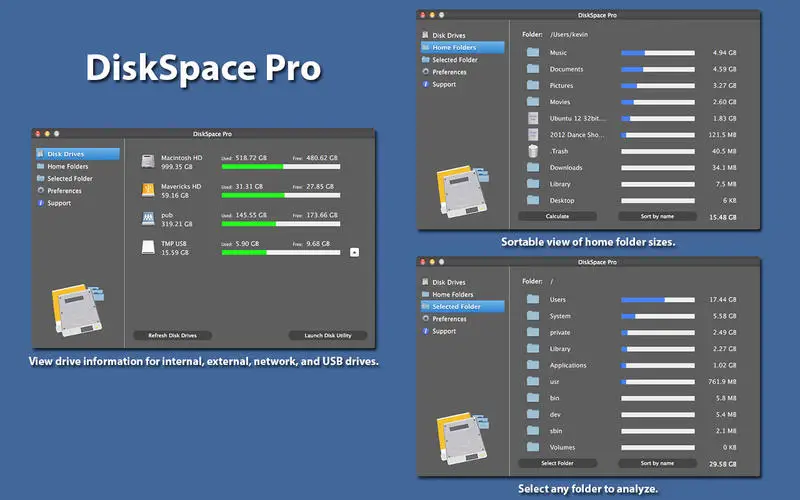Click the Volumes folder icon
Viewport: 800px width, 500px height.
point(533,446)
